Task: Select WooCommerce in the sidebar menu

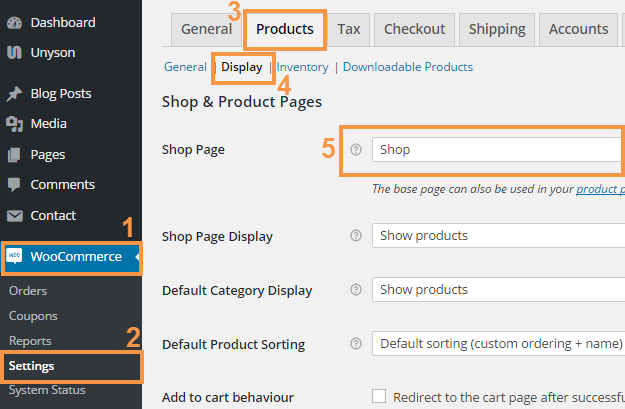Action: (71, 257)
